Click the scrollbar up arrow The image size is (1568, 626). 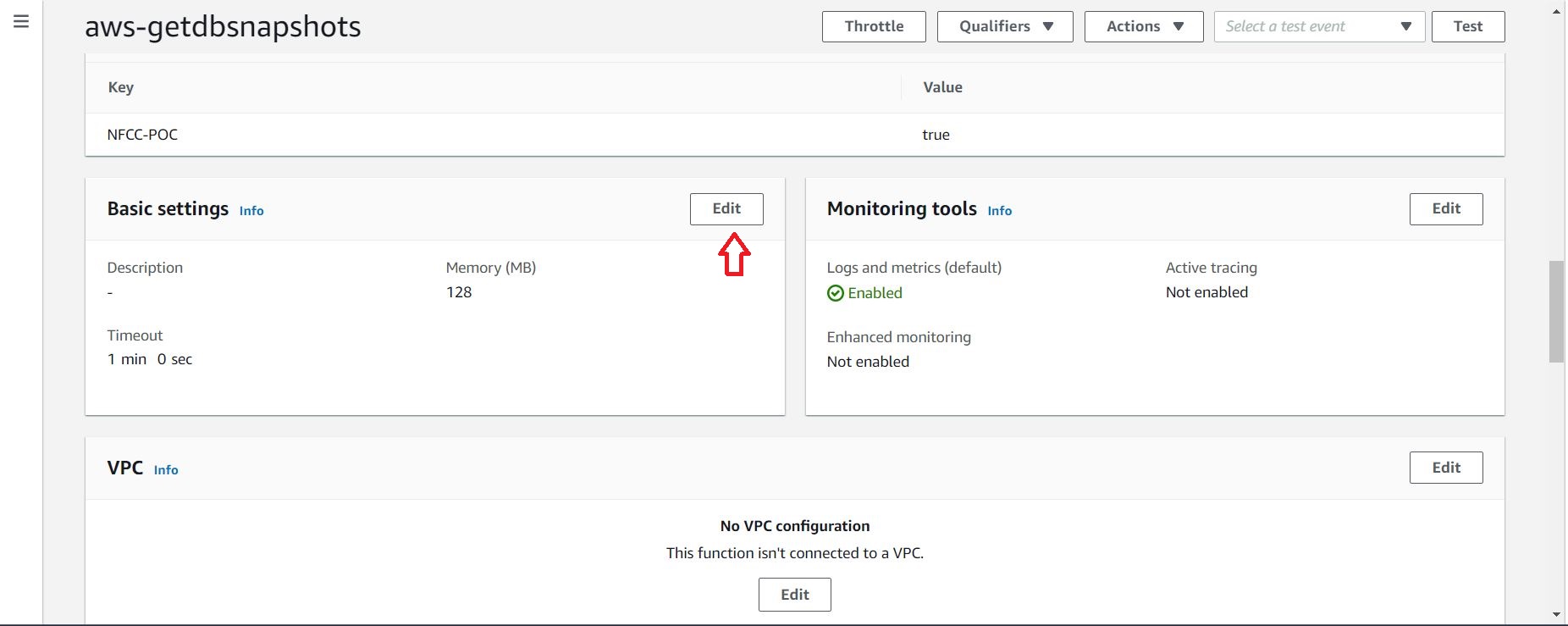tap(1556, 11)
